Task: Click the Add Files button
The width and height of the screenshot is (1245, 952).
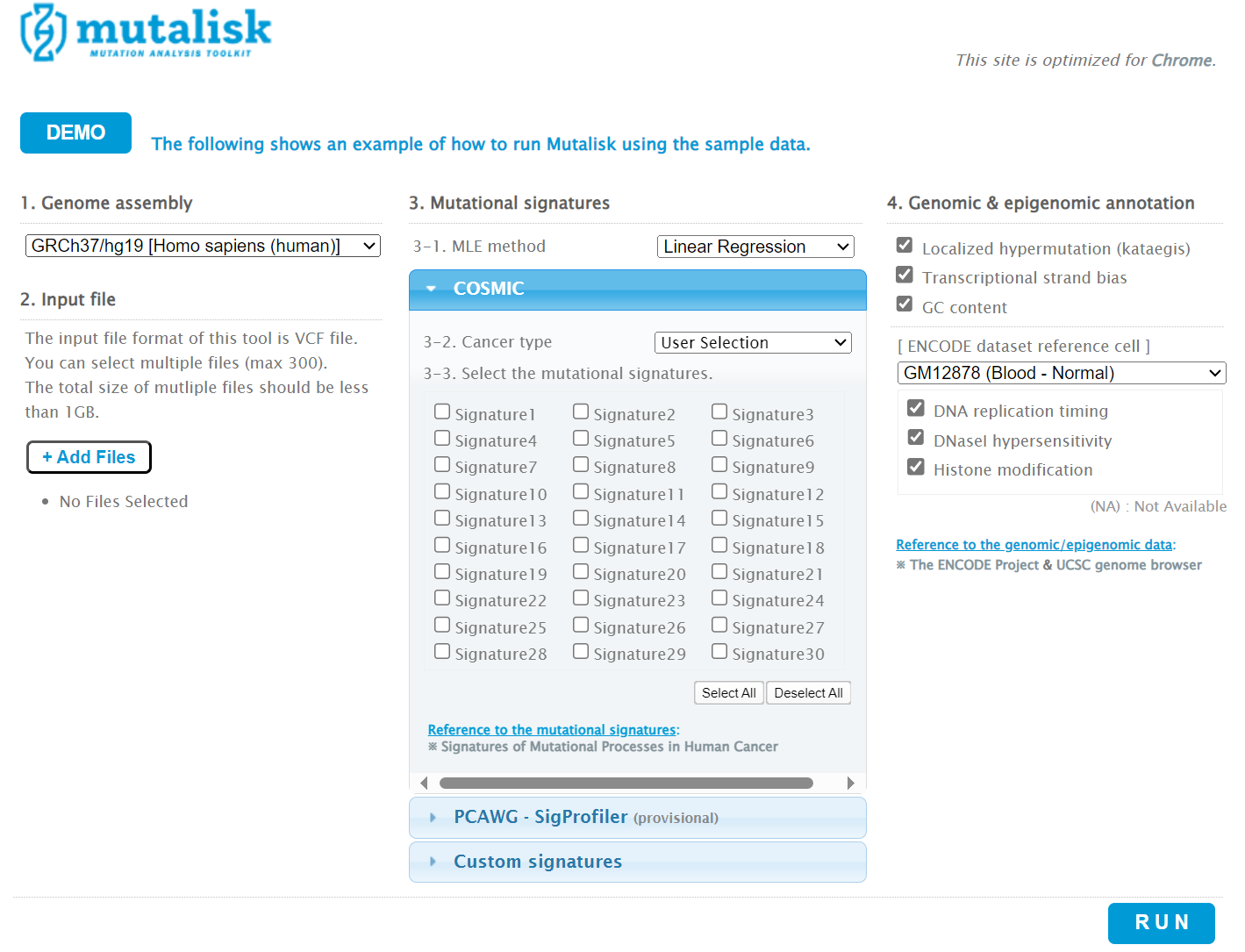Action: pyautogui.click(x=89, y=457)
